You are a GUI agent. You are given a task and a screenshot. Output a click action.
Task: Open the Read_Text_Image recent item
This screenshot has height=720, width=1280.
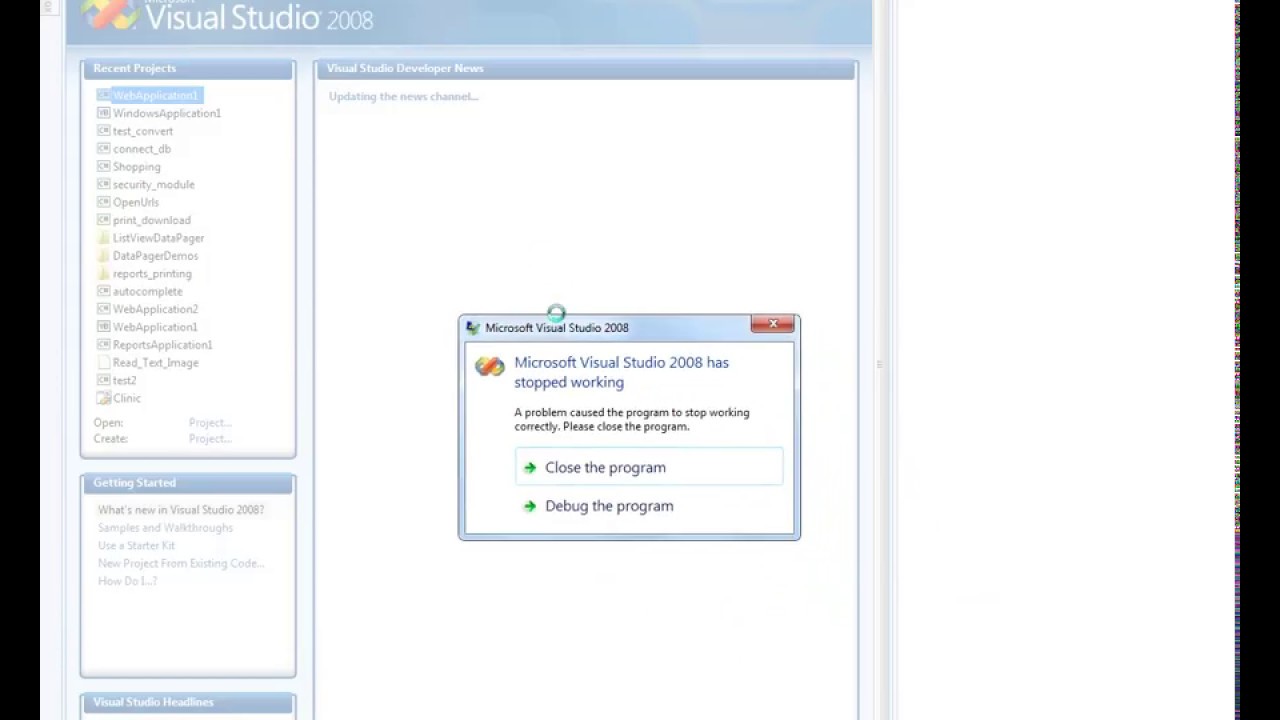pos(156,363)
